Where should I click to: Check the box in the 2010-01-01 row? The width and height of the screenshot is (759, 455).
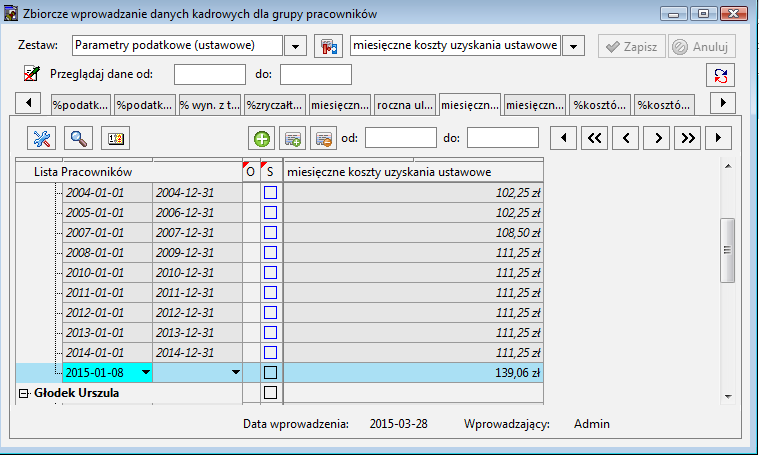[271, 273]
